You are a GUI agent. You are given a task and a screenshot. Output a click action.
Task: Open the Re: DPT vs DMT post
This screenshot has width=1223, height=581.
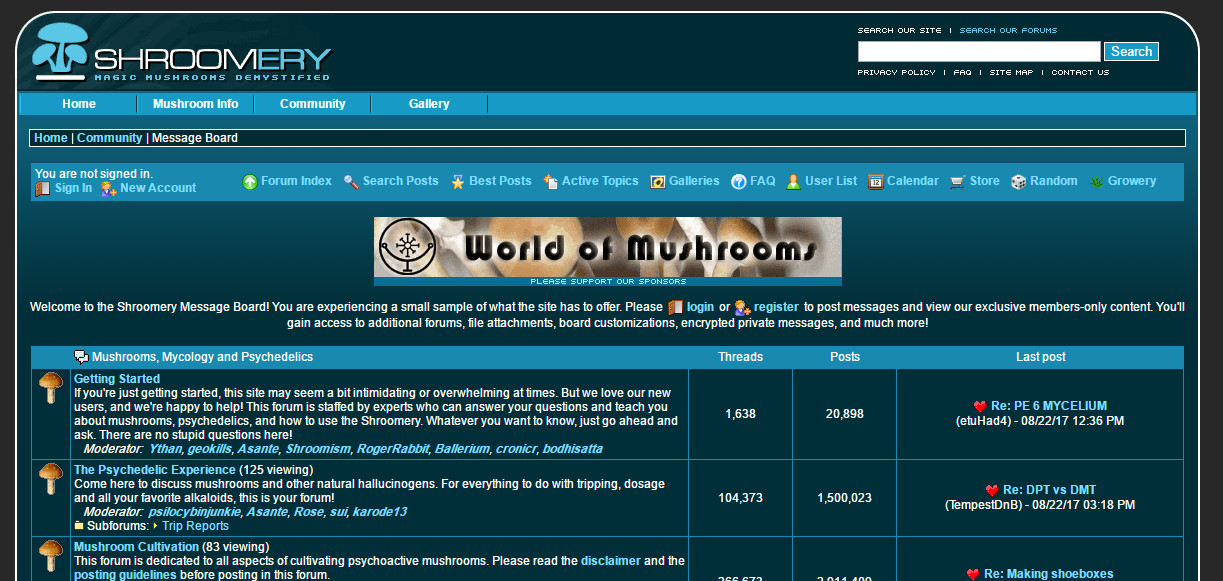(x=1049, y=490)
